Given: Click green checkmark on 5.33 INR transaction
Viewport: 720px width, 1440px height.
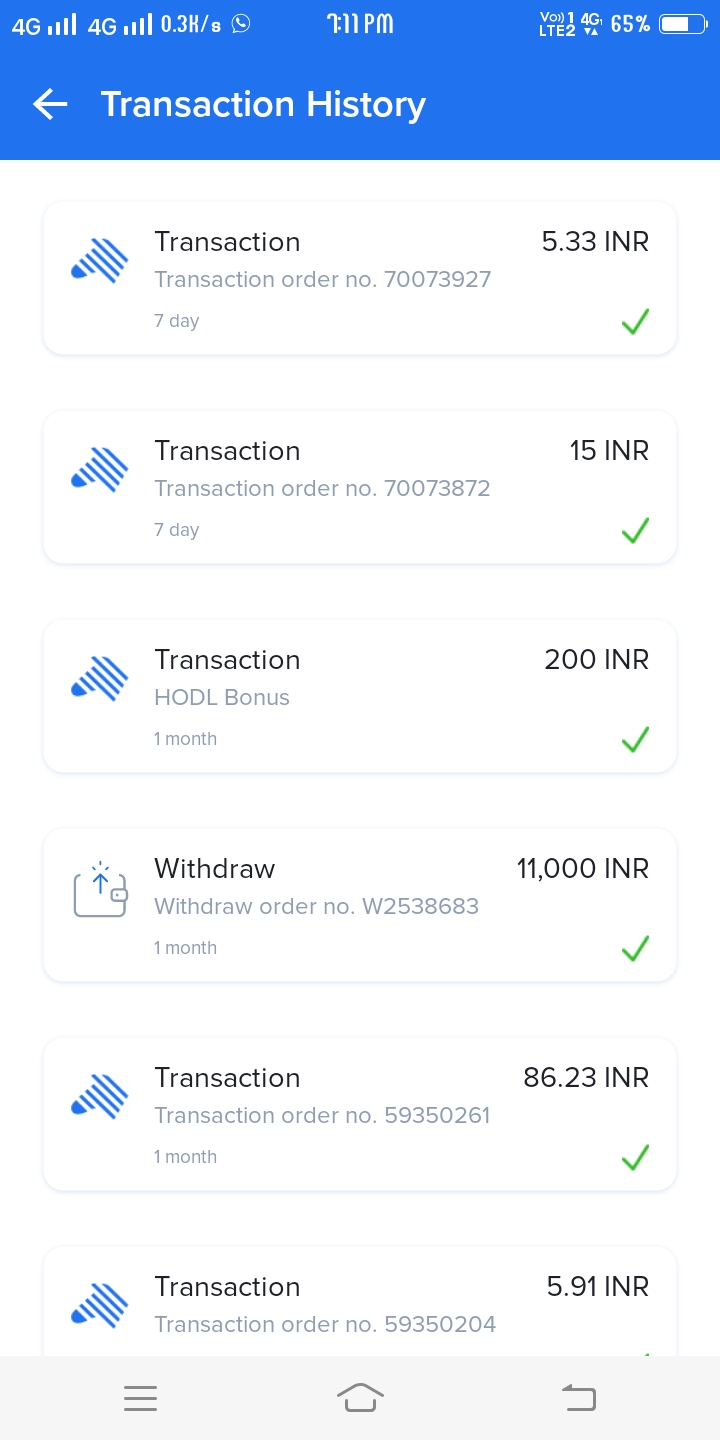Looking at the screenshot, I should point(635,321).
